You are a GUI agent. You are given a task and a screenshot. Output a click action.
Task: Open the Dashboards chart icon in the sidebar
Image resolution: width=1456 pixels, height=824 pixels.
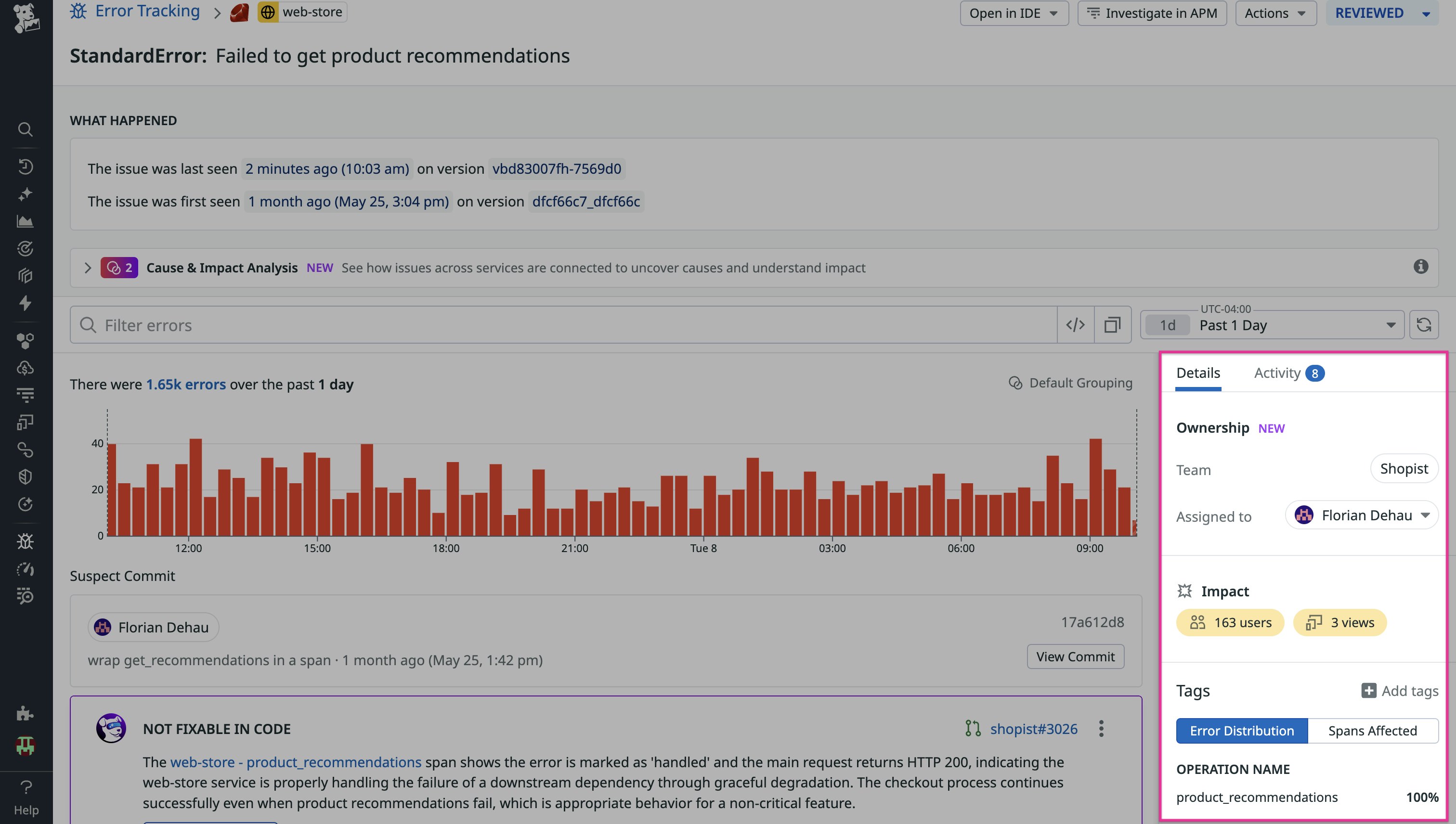[25, 221]
